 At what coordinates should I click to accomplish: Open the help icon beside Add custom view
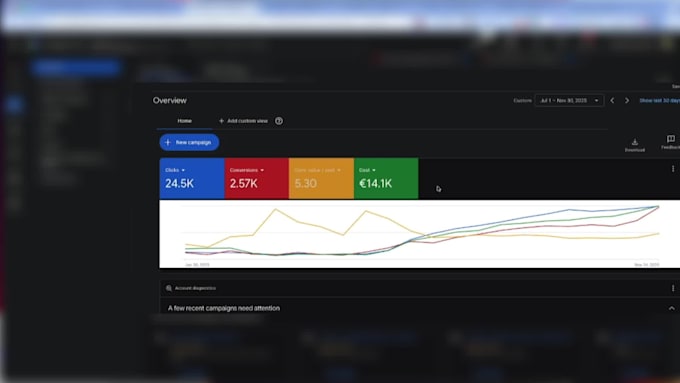[x=279, y=121]
